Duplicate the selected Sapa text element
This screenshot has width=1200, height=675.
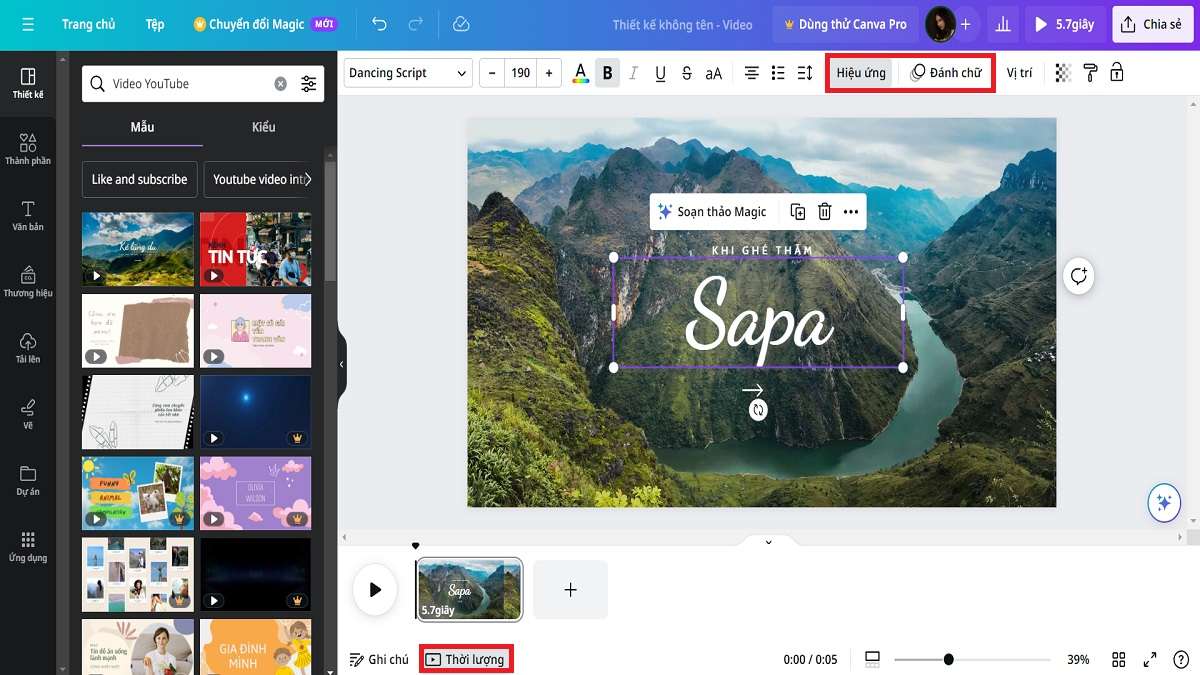point(797,211)
